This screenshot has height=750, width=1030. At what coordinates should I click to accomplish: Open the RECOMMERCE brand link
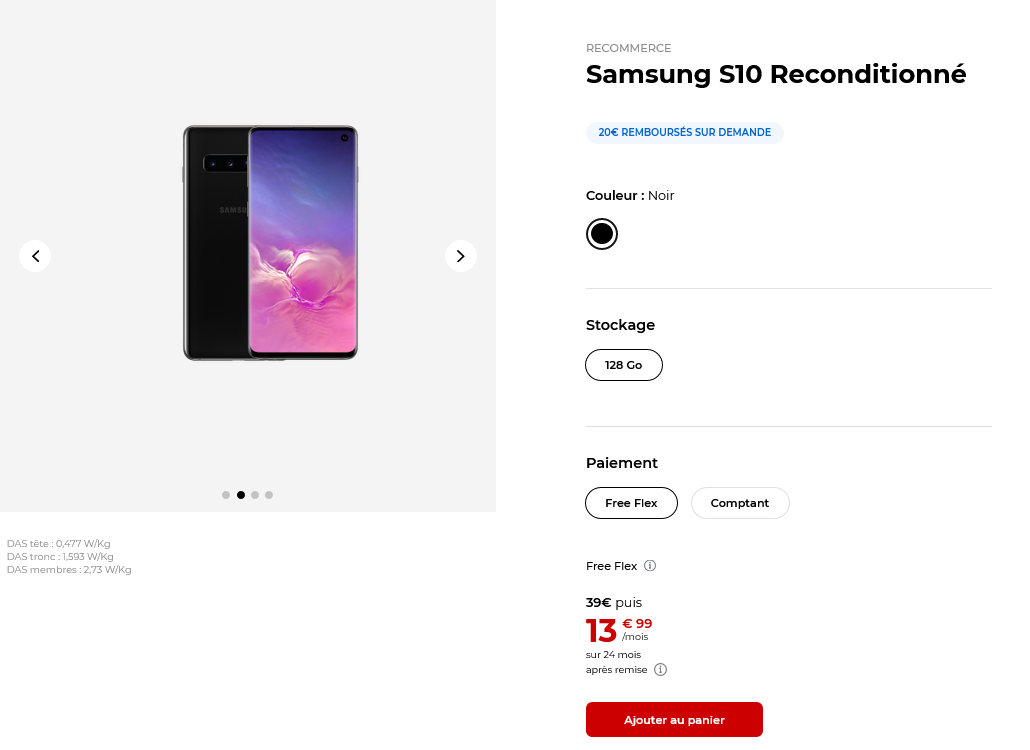pyautogui.click(x=628, y=48)
